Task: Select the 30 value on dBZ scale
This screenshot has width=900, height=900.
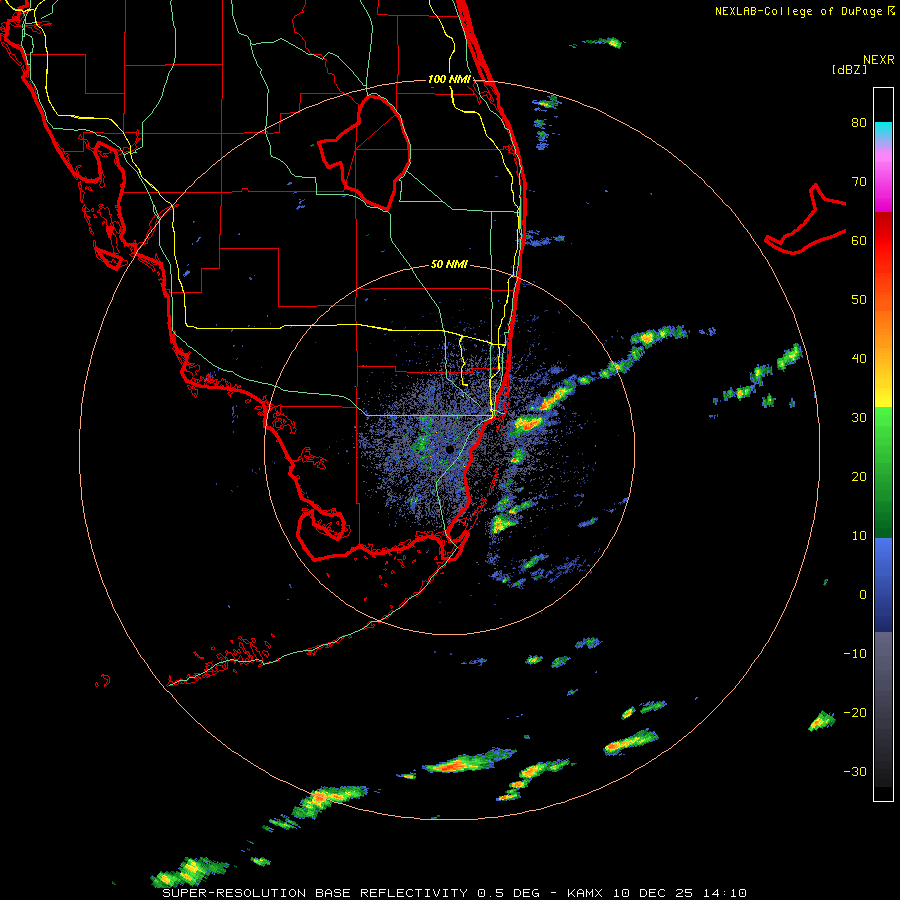Action: point(859,417)
